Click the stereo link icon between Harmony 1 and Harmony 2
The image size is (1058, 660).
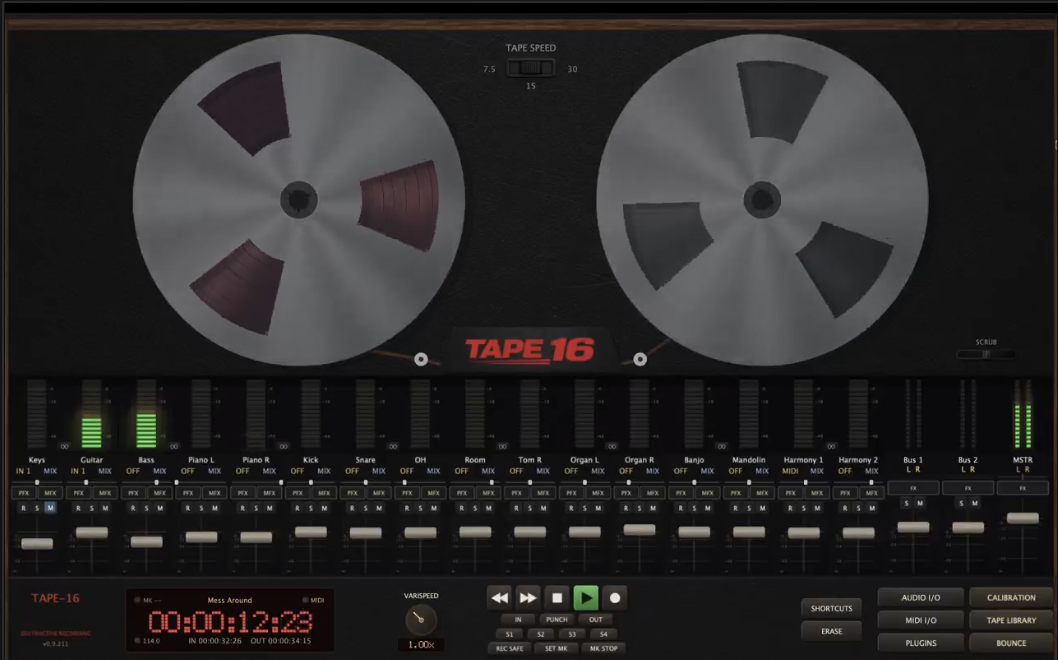(x=831, y=446)
